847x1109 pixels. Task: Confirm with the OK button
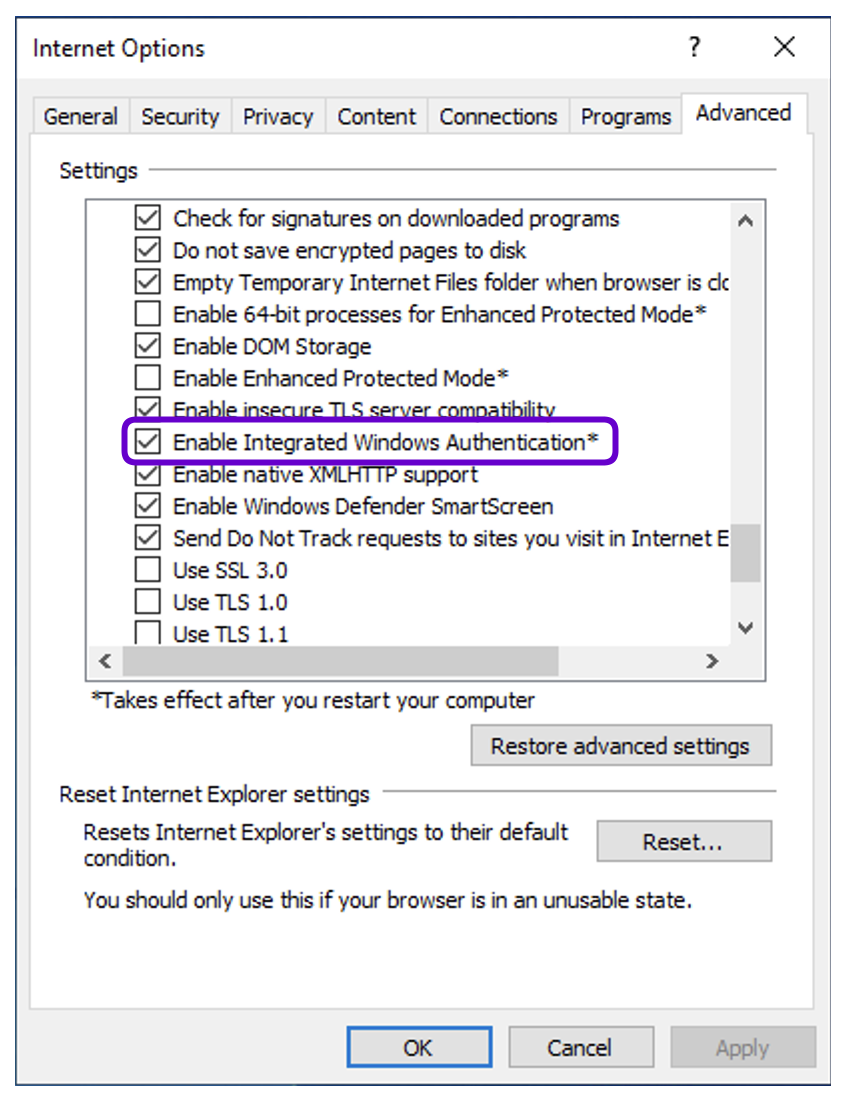[x=418, y=1047]
